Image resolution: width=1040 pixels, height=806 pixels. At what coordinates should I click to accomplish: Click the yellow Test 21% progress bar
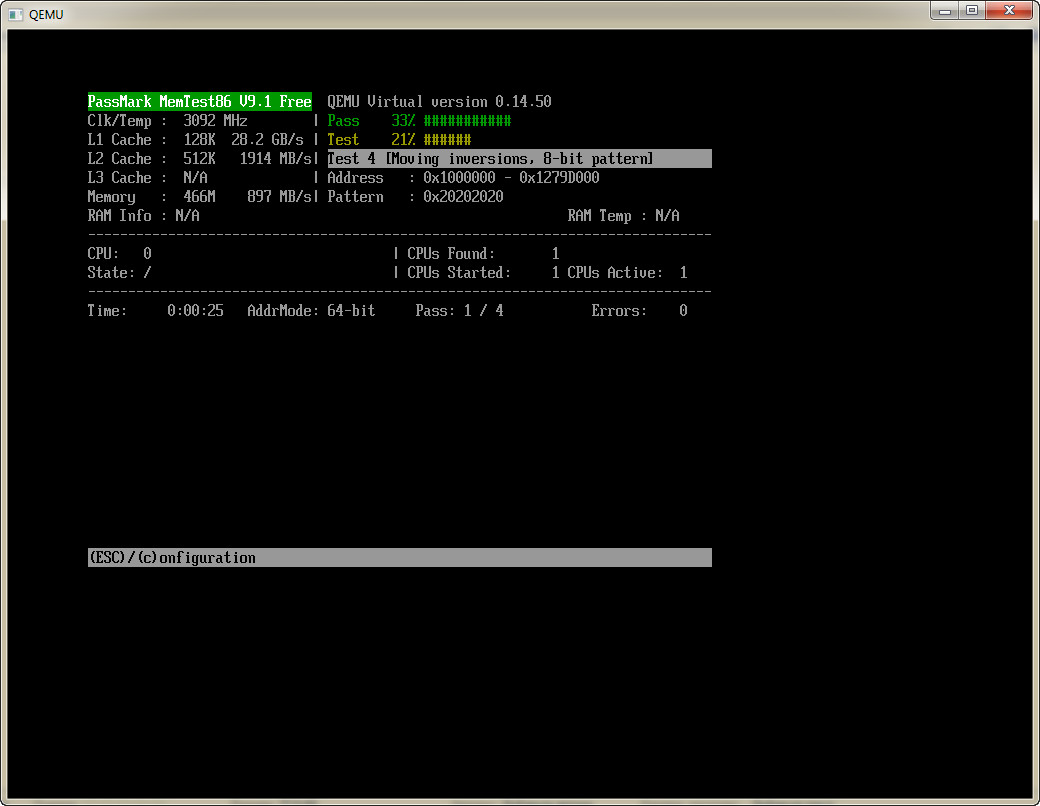coord(447,140)
